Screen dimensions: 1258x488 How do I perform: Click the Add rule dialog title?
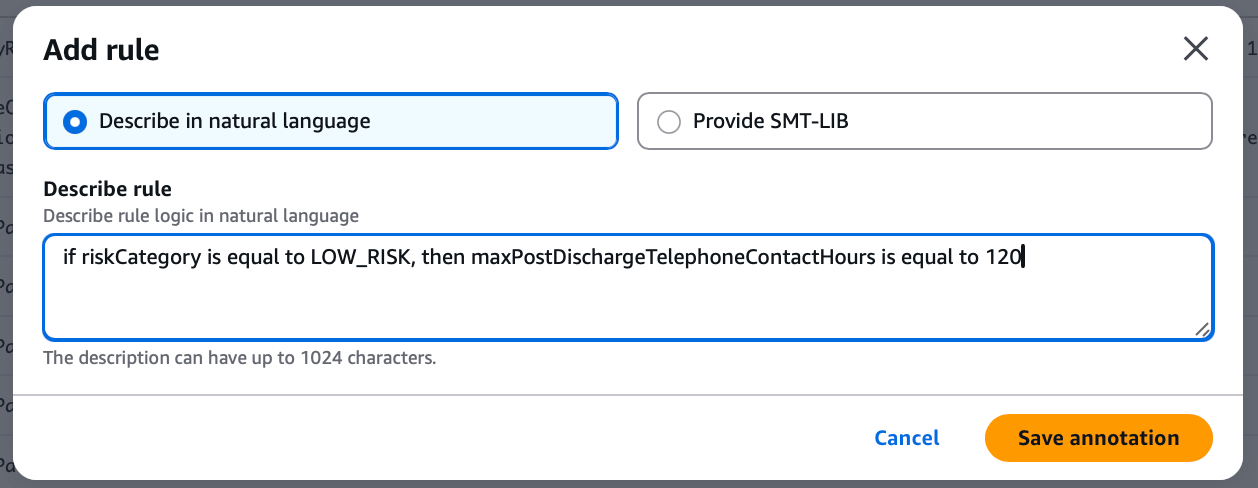click(x=101, y=49)
